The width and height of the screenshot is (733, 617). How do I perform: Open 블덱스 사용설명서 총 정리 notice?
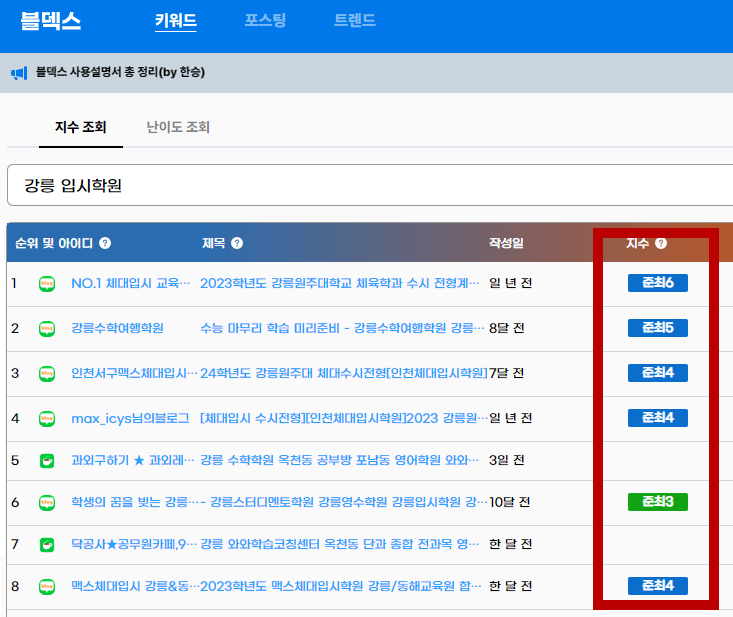tap(120, 72)
